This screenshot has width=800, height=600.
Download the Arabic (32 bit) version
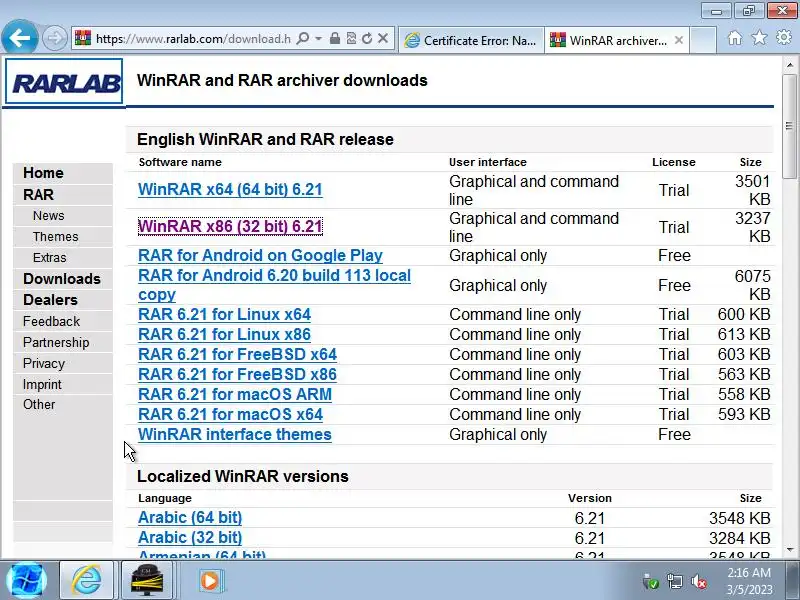[190, 537]
